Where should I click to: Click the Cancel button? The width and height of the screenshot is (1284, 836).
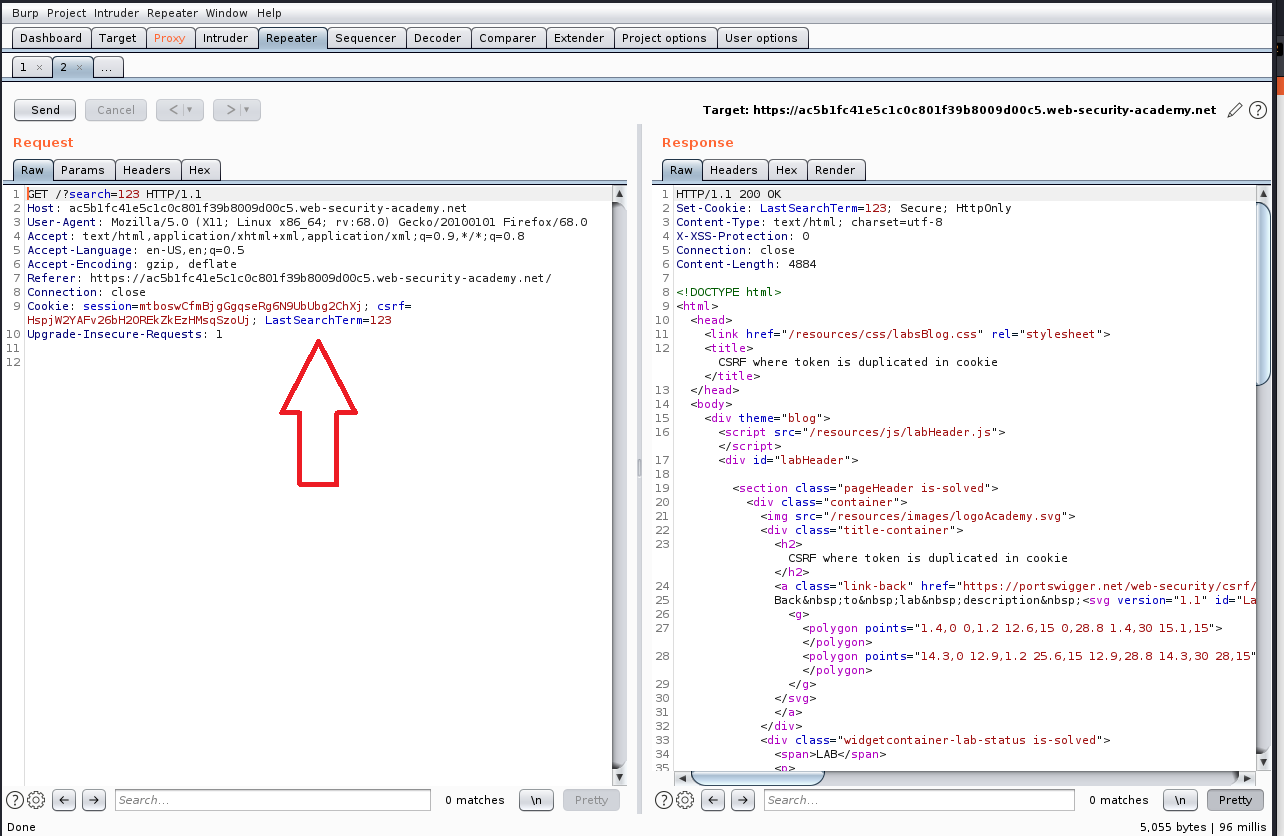(116, 110)
